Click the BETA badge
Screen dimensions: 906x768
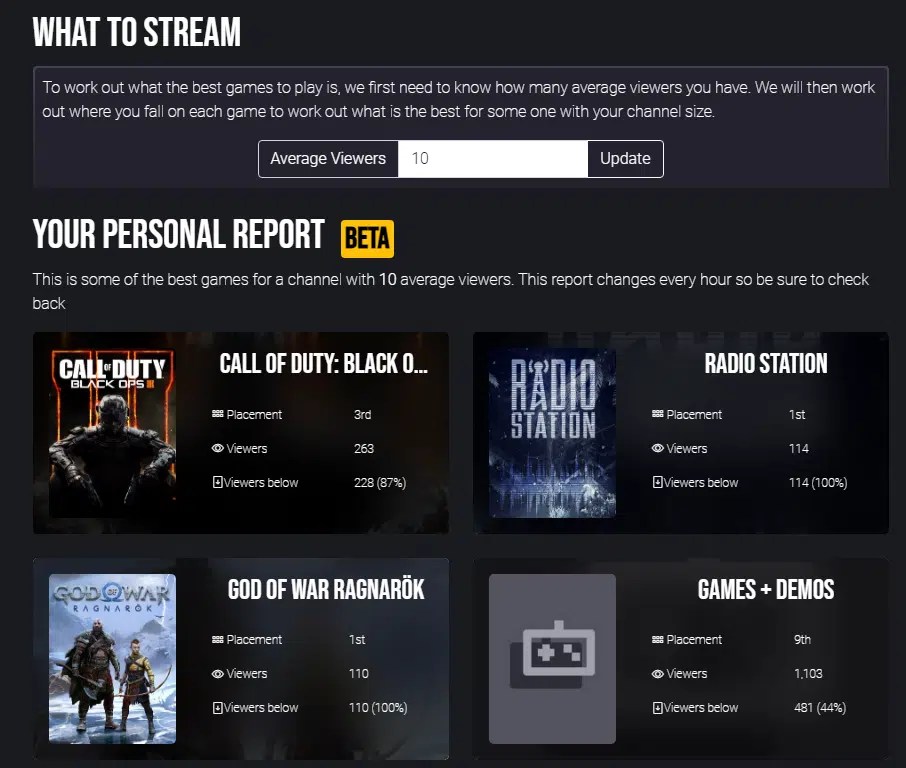point(366,238)
